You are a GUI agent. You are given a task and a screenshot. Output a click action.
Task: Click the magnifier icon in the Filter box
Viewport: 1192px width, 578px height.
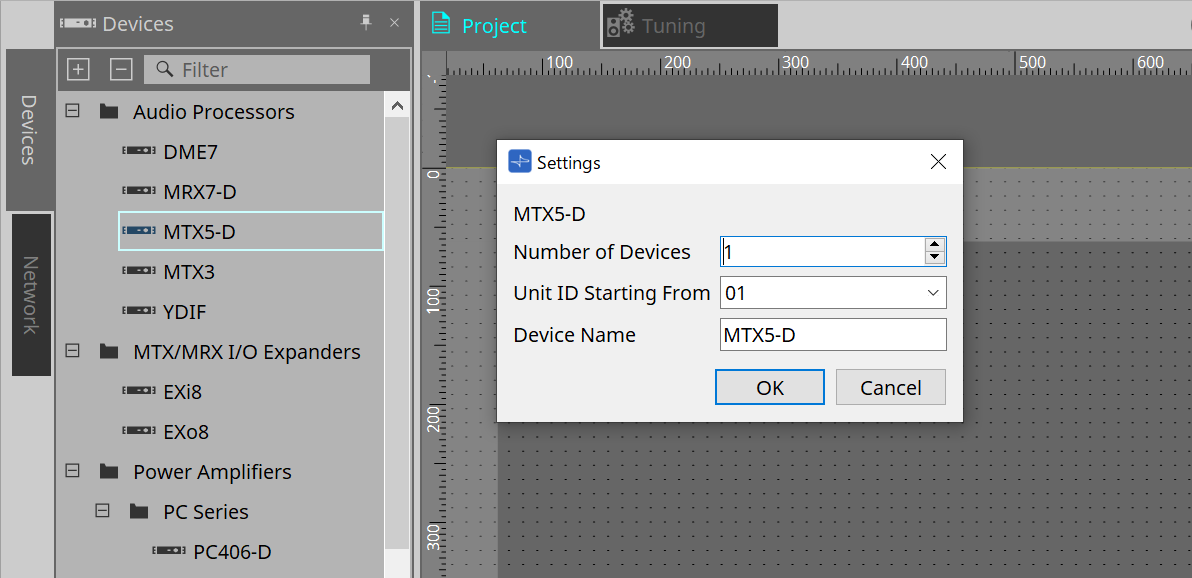coord(164,69)
